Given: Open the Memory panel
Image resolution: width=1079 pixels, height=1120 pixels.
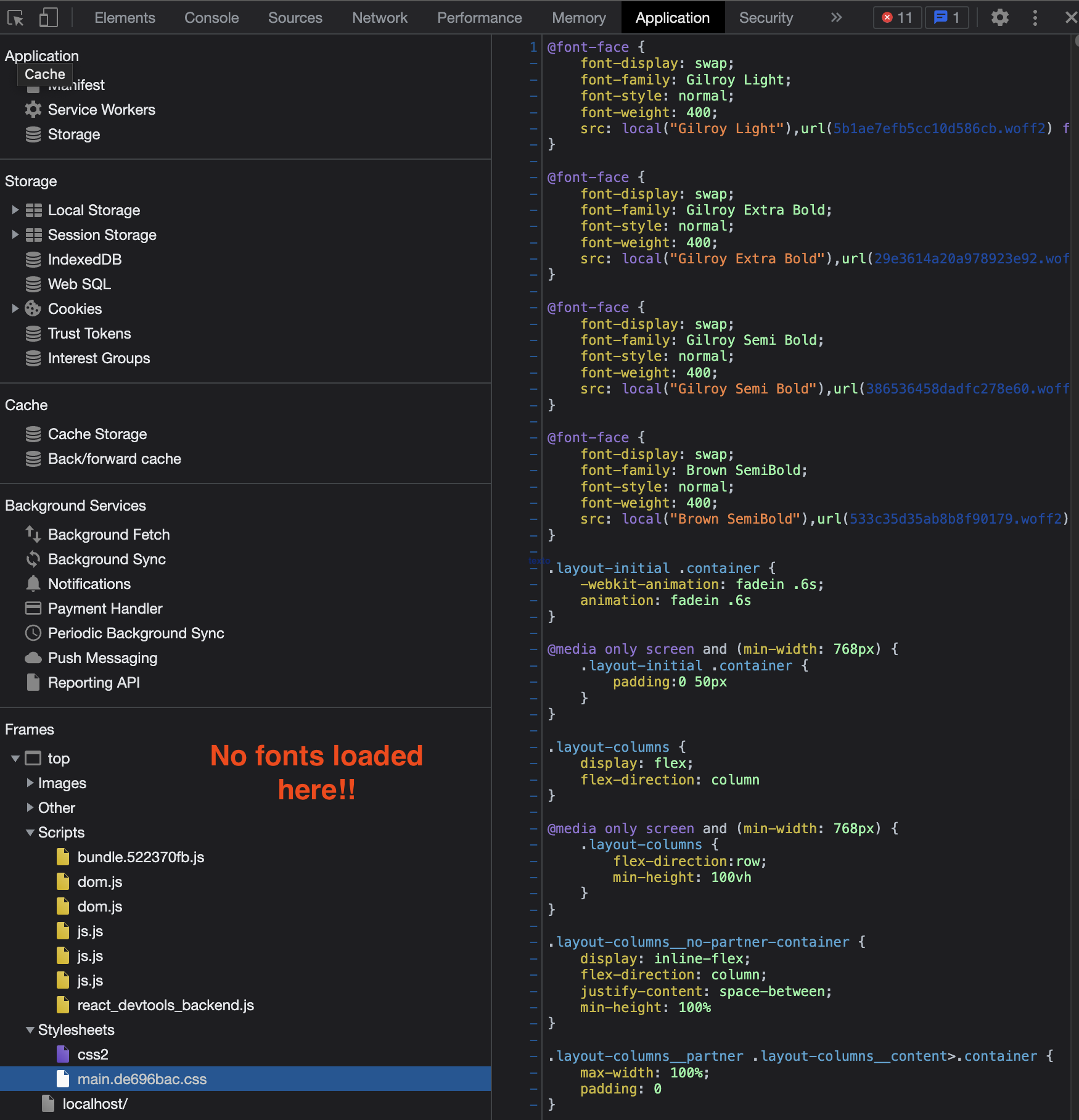Looking at the screenshot, I should pos(578,17).
